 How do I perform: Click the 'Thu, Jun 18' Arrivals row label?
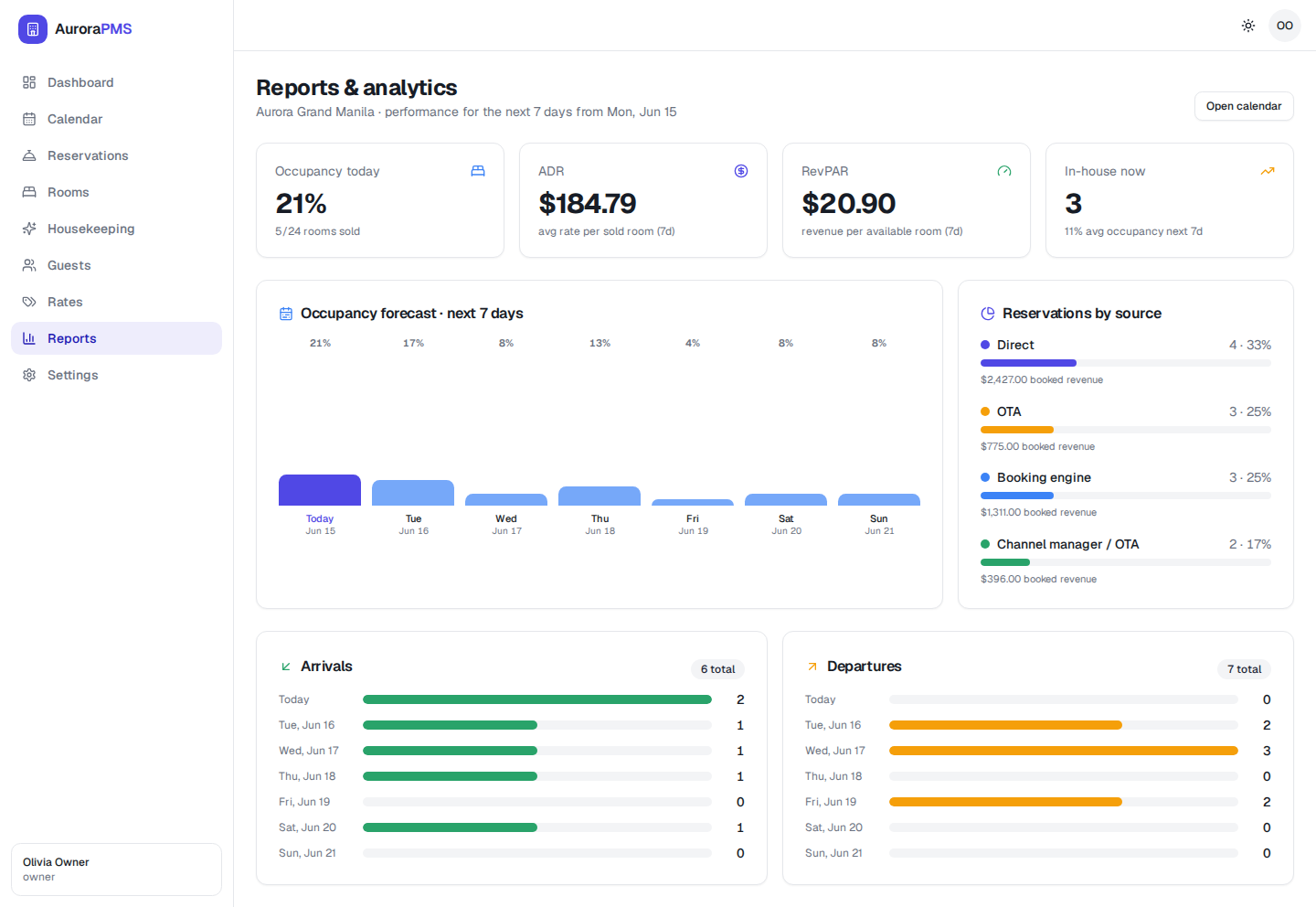tap(307, 776)
